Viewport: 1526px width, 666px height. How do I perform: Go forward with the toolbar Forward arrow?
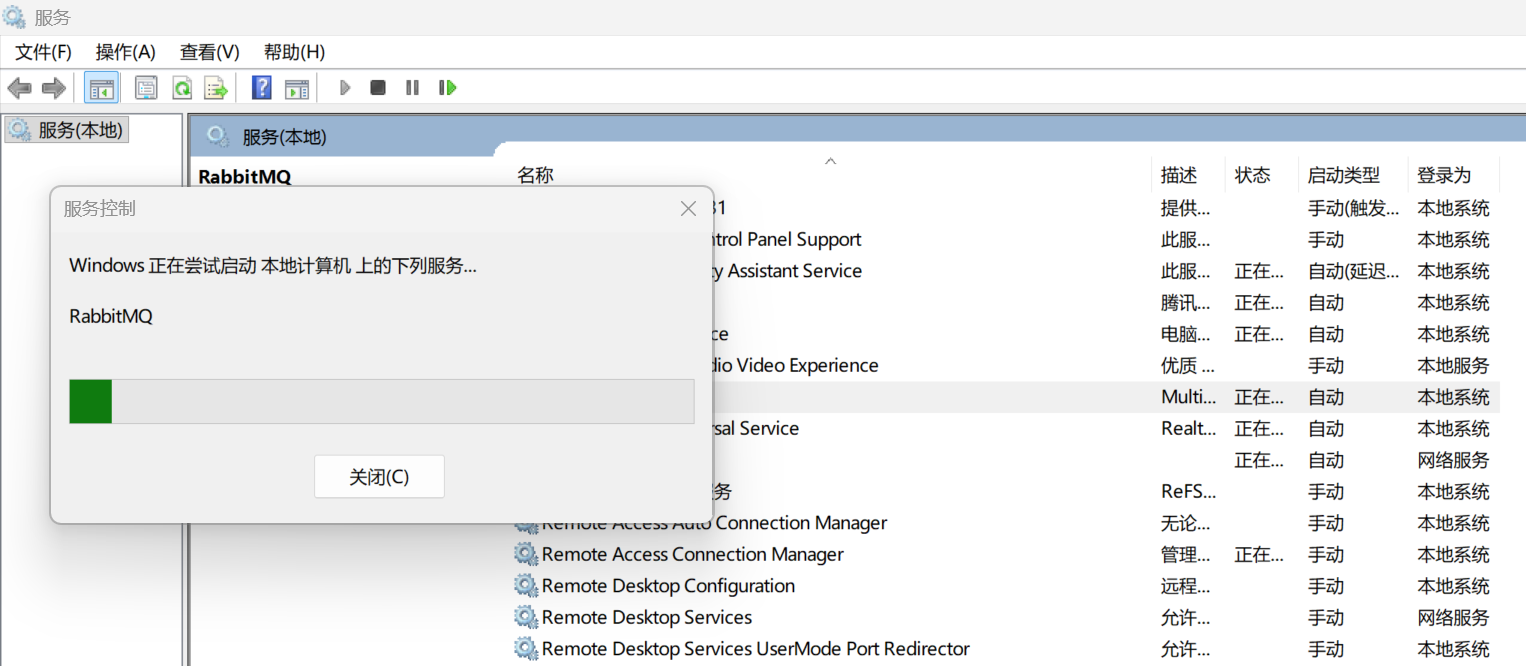[x=54, y=88]
